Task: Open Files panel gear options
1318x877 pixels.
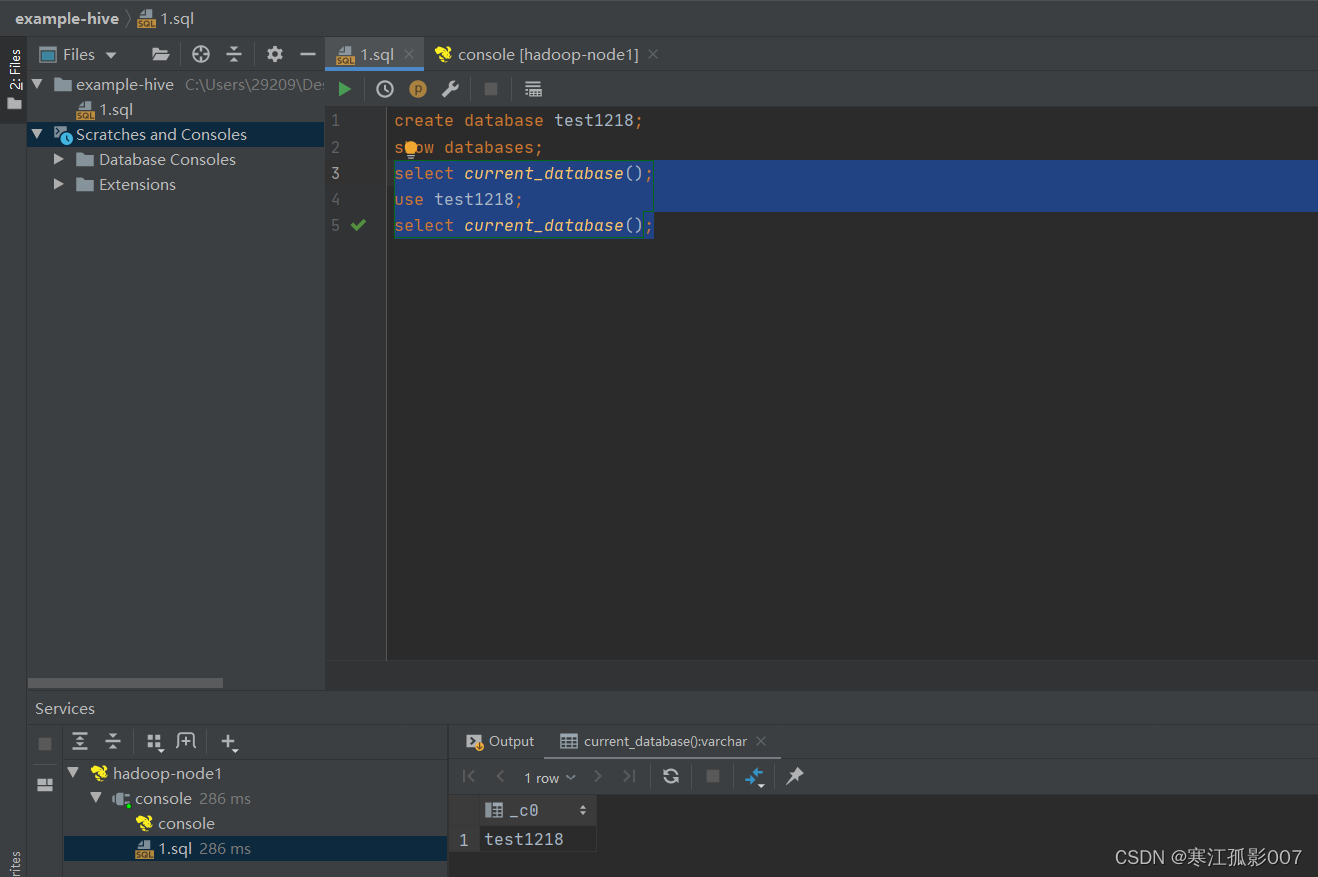Action: pos(275,54)
